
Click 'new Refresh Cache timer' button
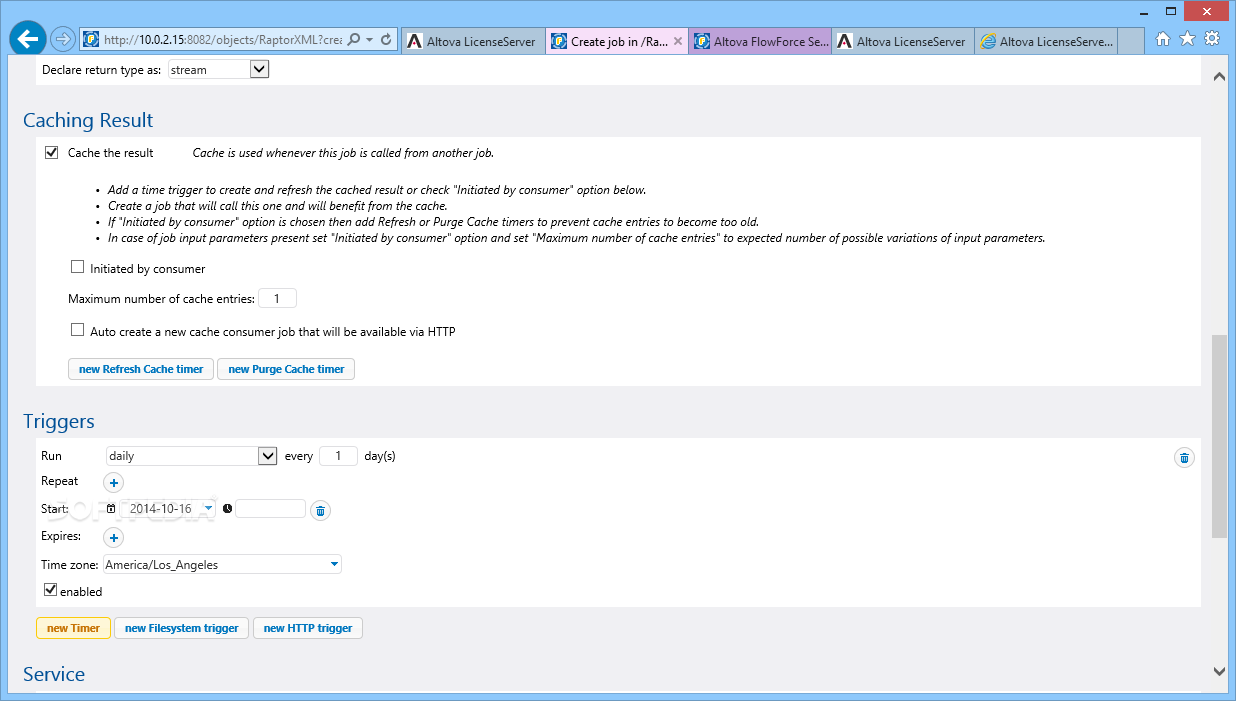(x=141, y=369)
